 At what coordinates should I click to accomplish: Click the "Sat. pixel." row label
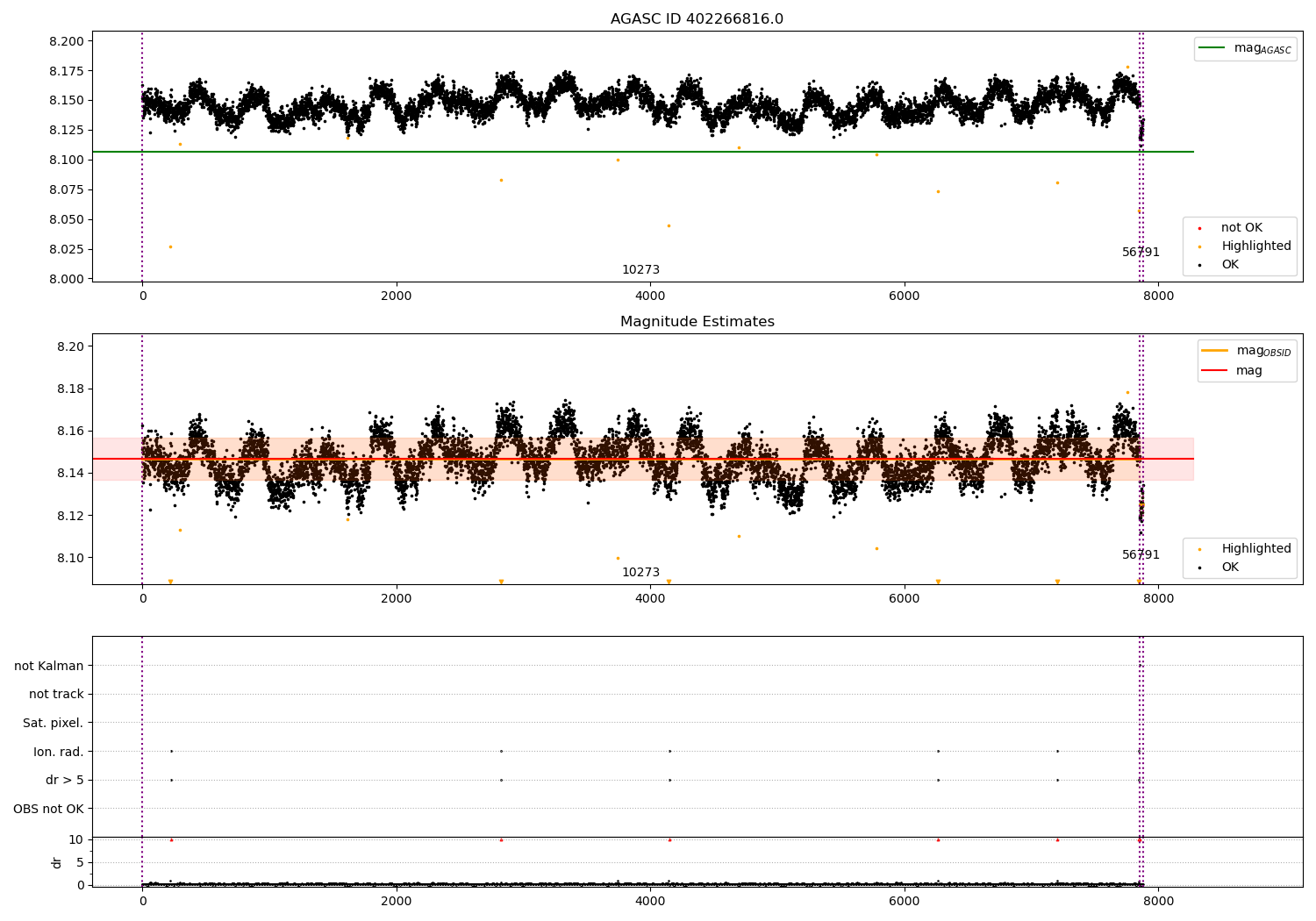pos(53,724)
